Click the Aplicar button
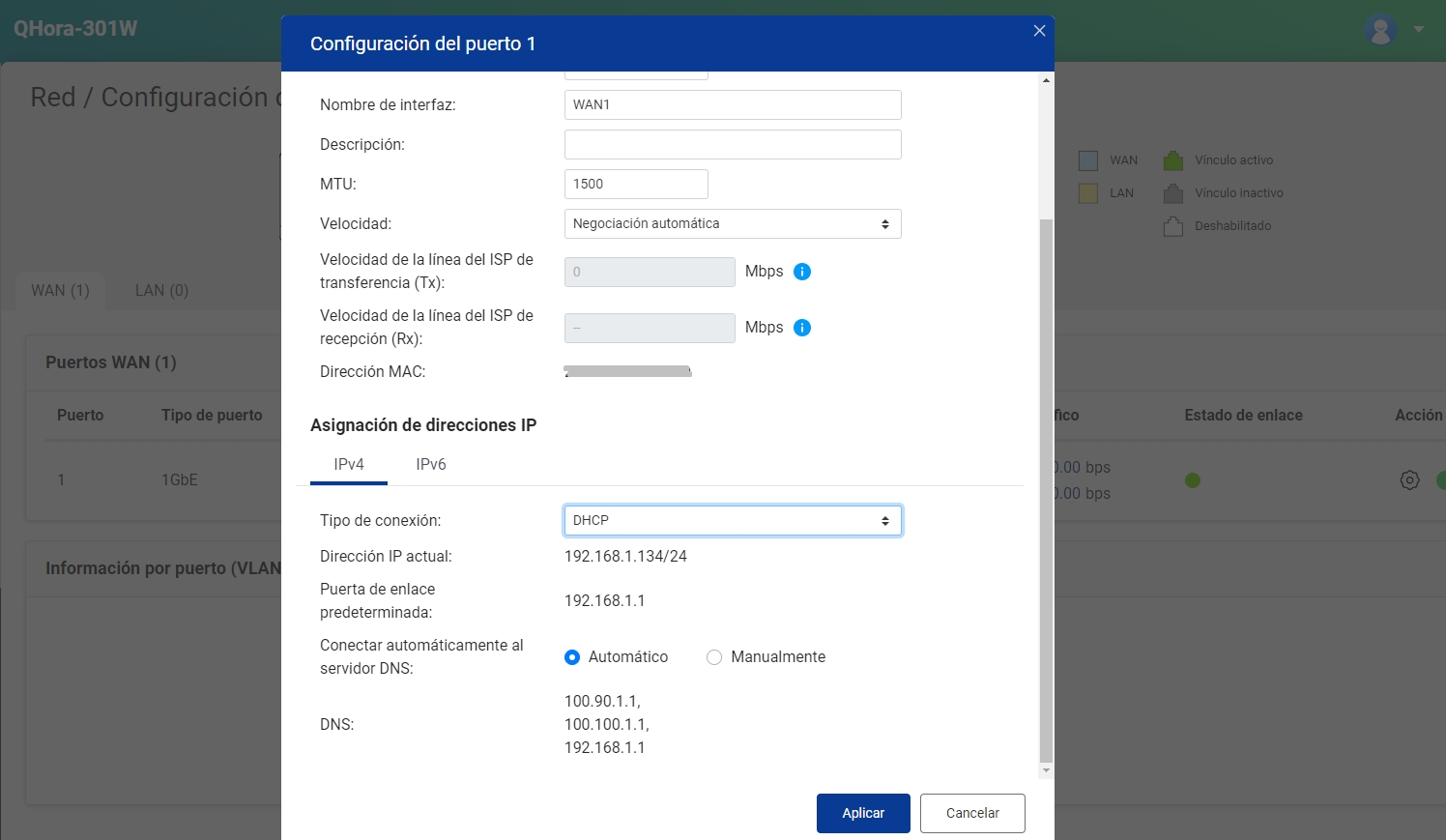1446x840 pixels. [863, 813]
